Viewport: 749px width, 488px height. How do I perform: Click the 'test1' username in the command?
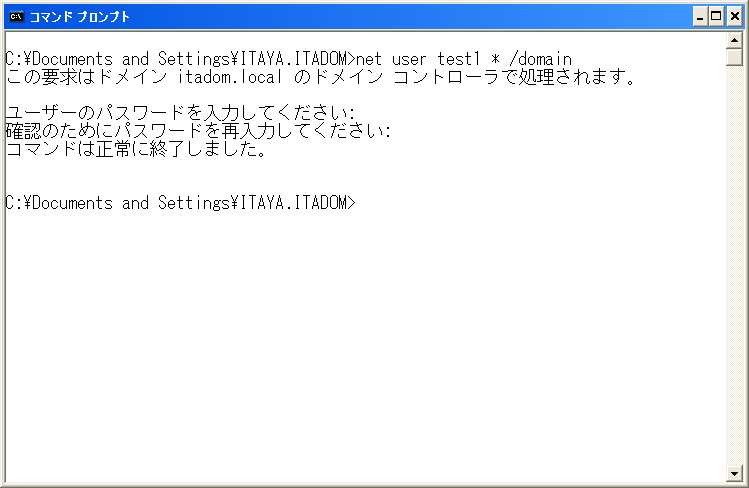459,59
